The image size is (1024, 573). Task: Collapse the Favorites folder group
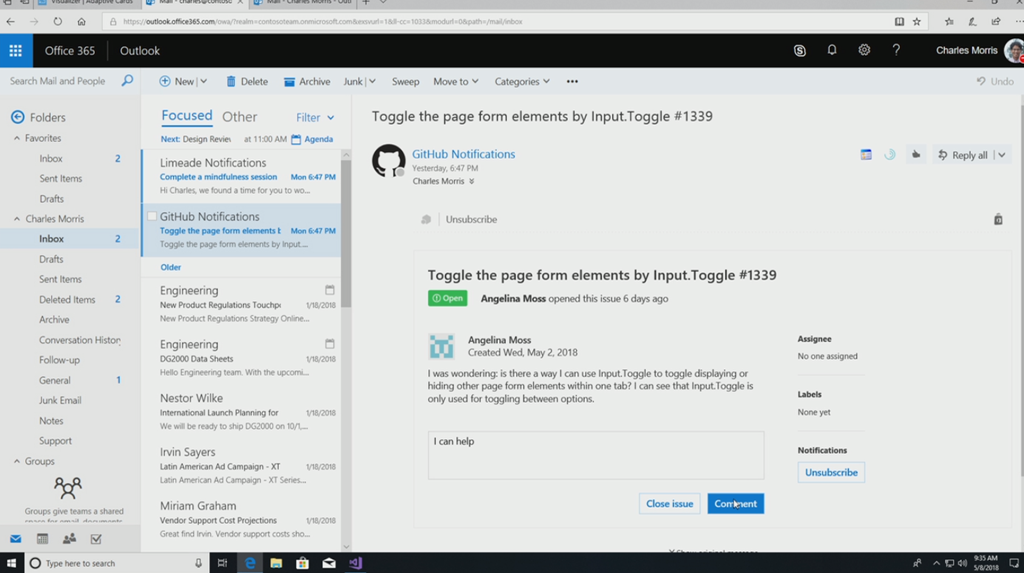[x=17, y=138]
